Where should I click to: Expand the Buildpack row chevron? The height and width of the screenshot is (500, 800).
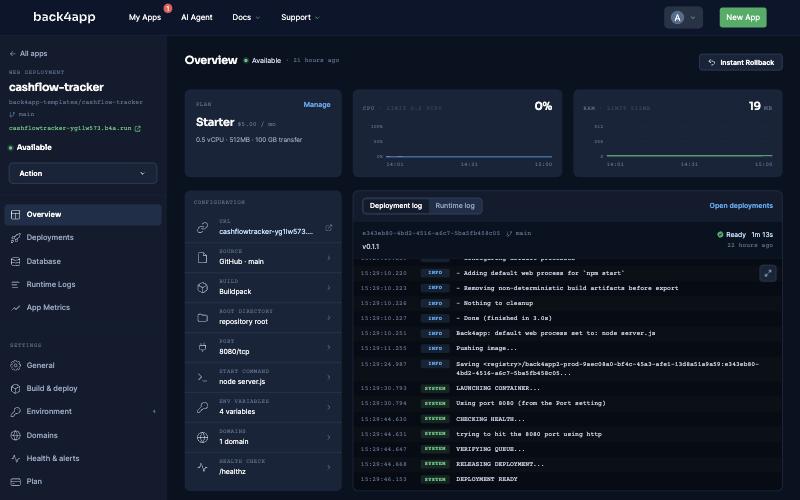click(x=329, y=288)
